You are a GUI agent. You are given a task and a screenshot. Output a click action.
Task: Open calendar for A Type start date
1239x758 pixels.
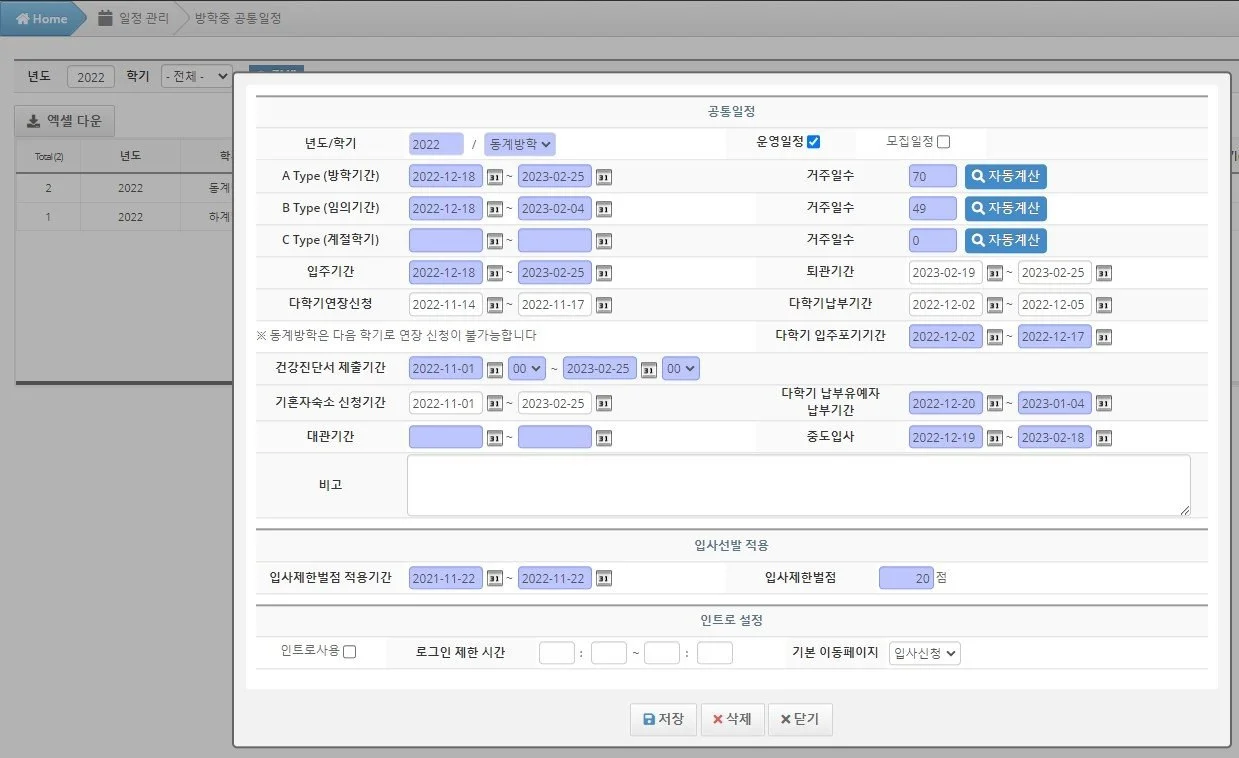494,177
